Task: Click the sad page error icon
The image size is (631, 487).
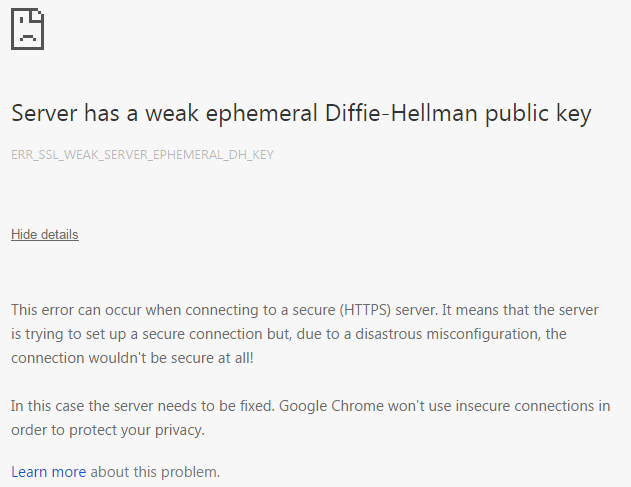Action: tap(28, 29)
